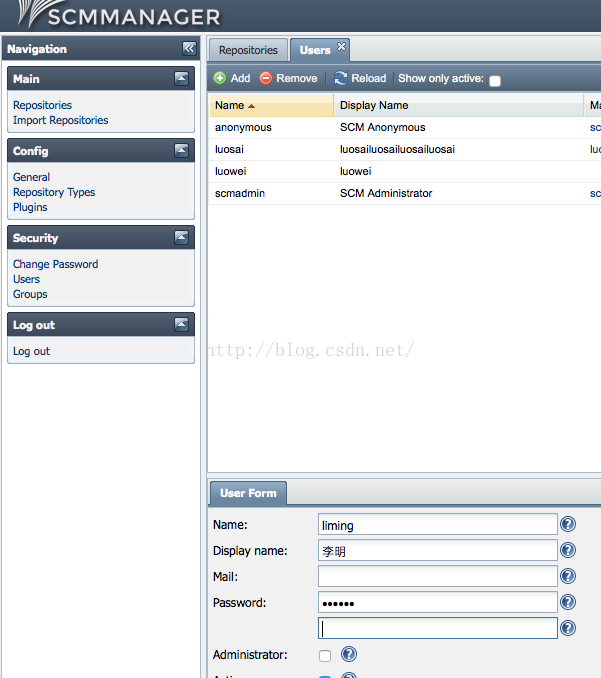This screenshot has height=678, width=601.
Task: Open the Change Password link
Action: pyautogui.click(x=55, y=264)
